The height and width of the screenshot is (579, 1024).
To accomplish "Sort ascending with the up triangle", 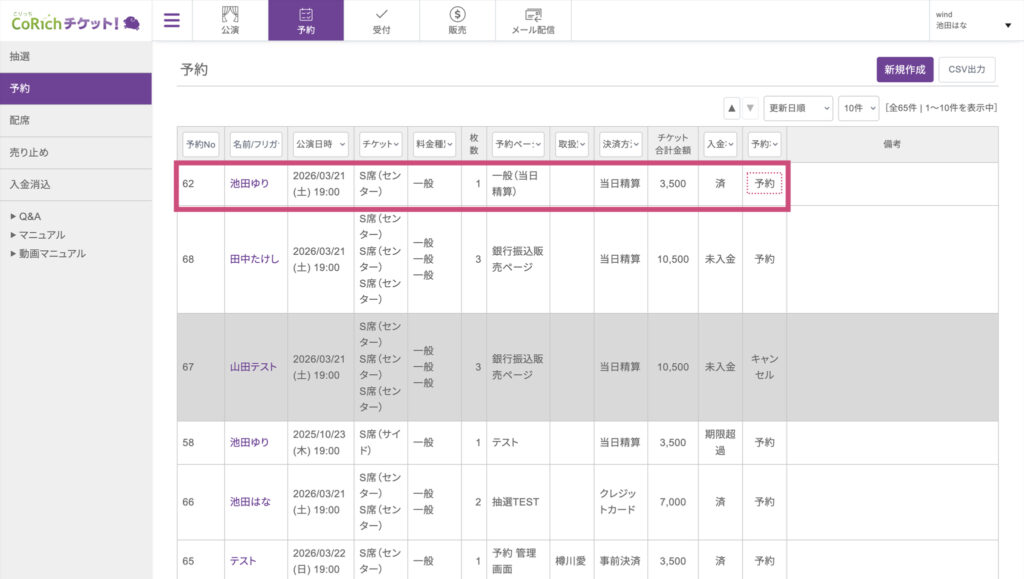I will (x=732, y=107).
